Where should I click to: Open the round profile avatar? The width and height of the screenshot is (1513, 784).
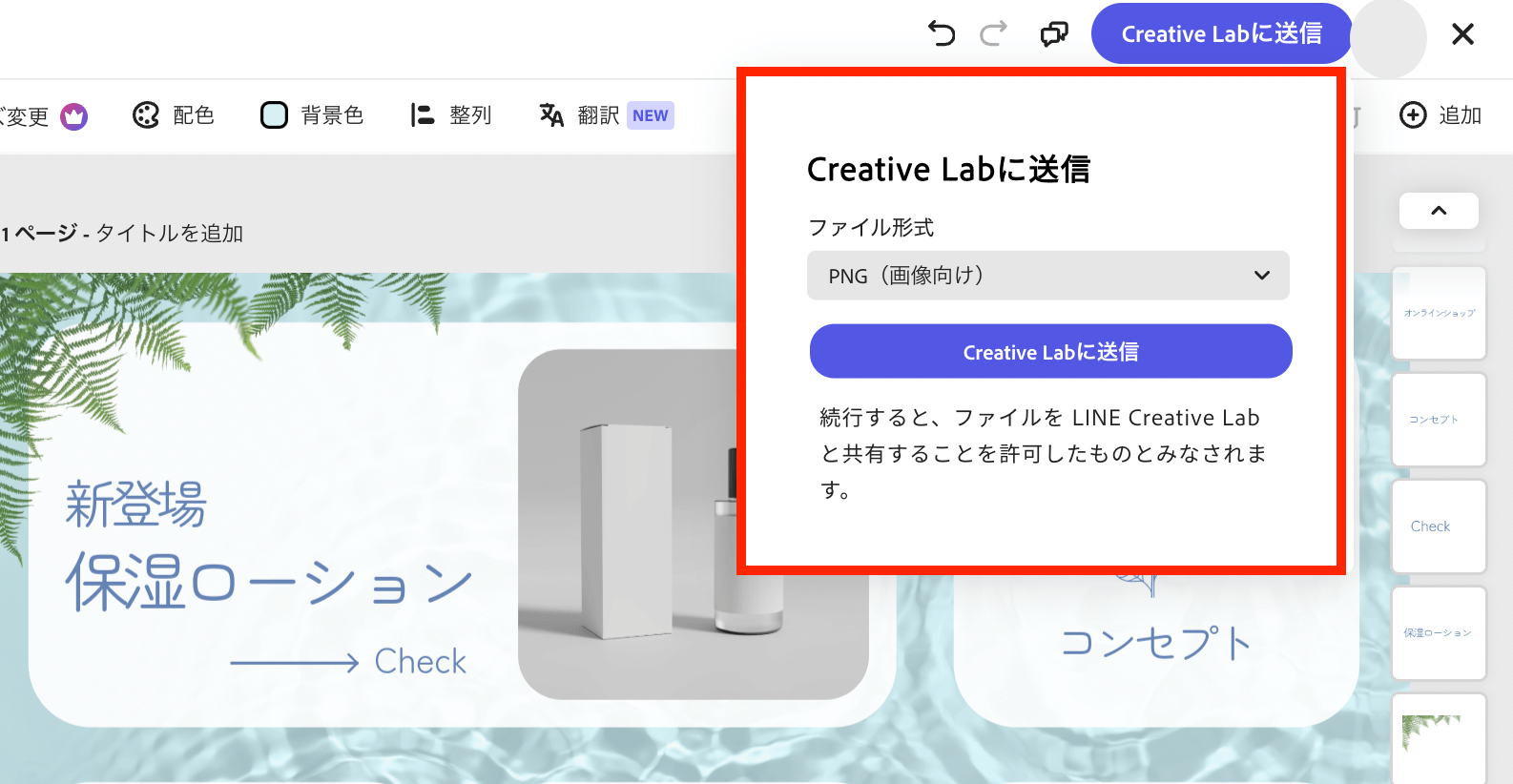1388,38
